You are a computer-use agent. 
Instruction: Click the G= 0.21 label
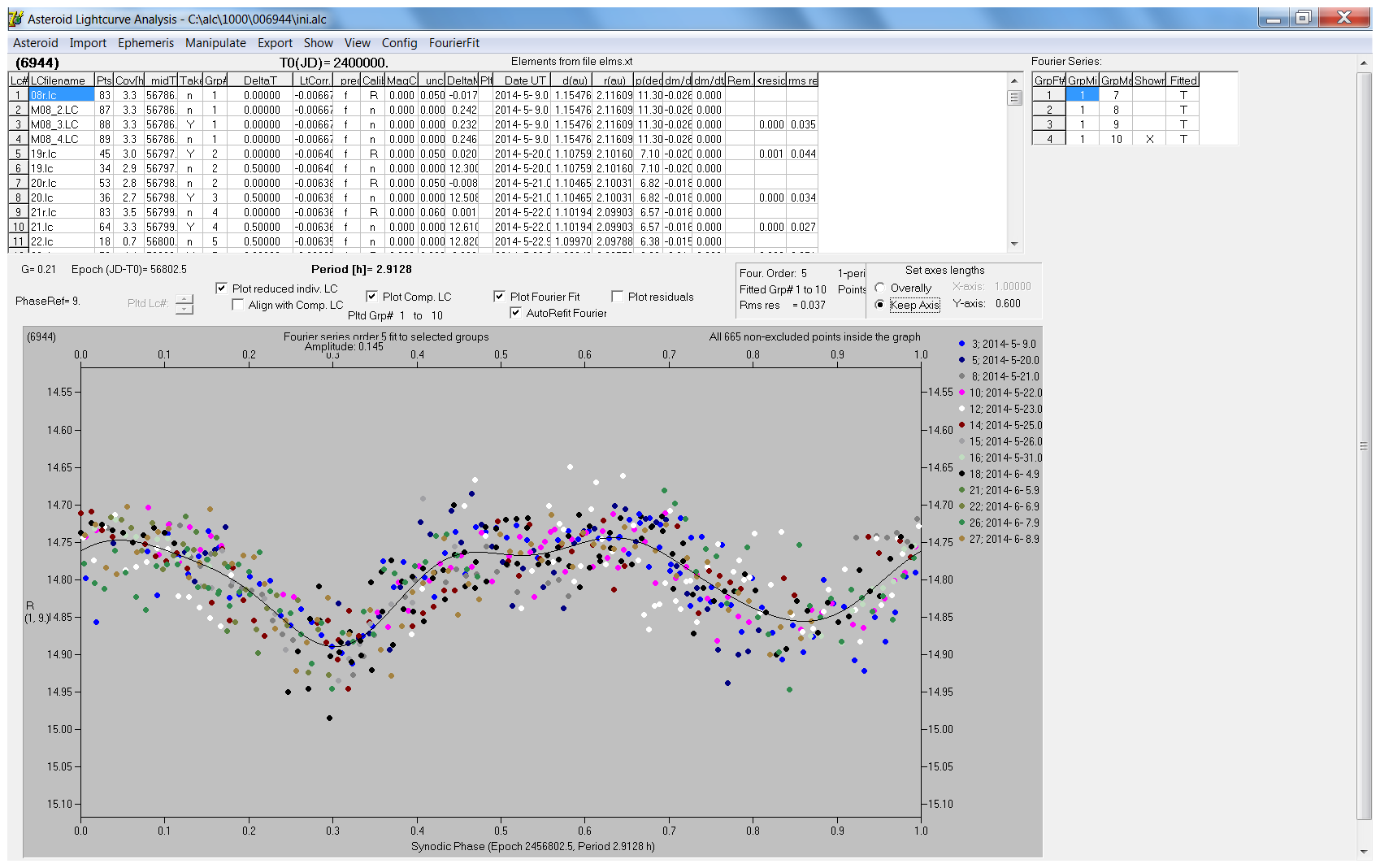click(x=38, y=269)
